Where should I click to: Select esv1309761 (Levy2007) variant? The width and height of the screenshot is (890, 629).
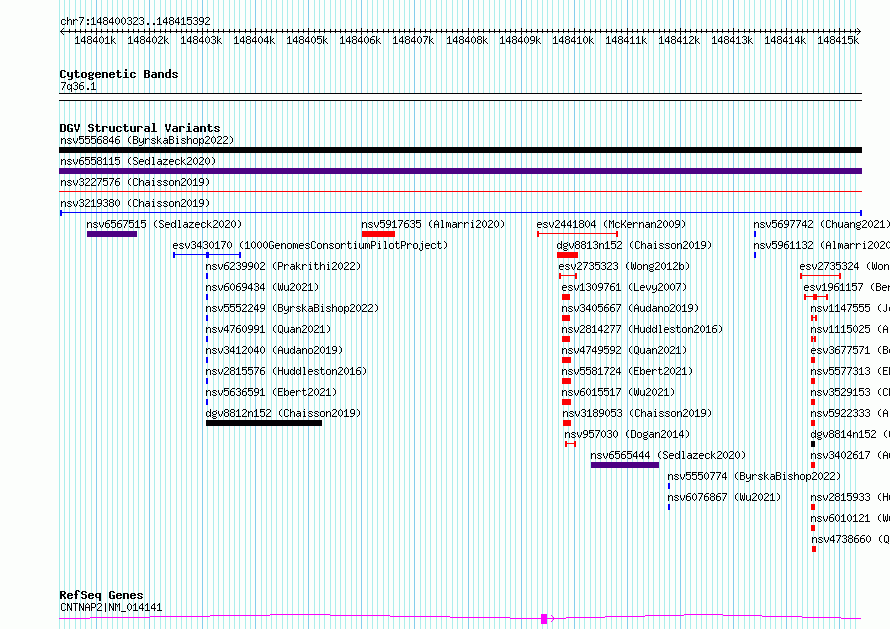pyautogui.click(x=624, y=287)
